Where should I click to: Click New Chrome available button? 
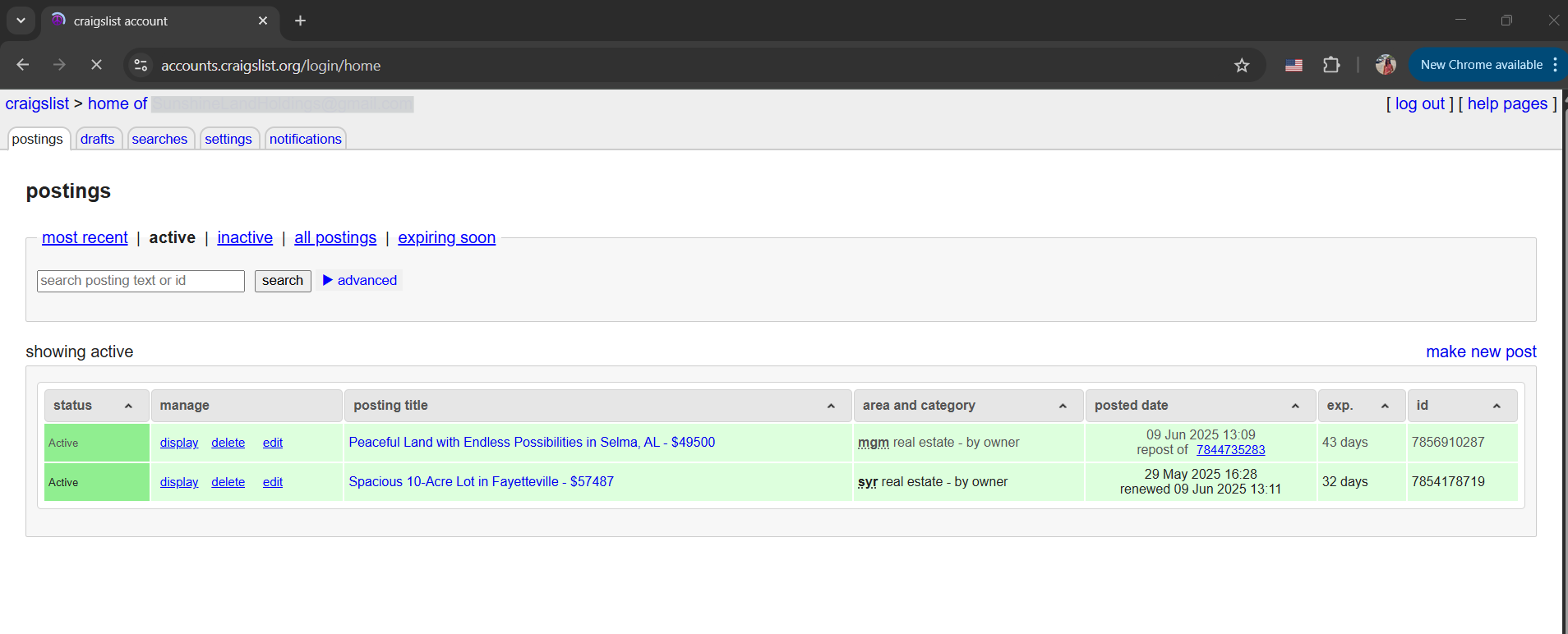tap(1481, 65)
